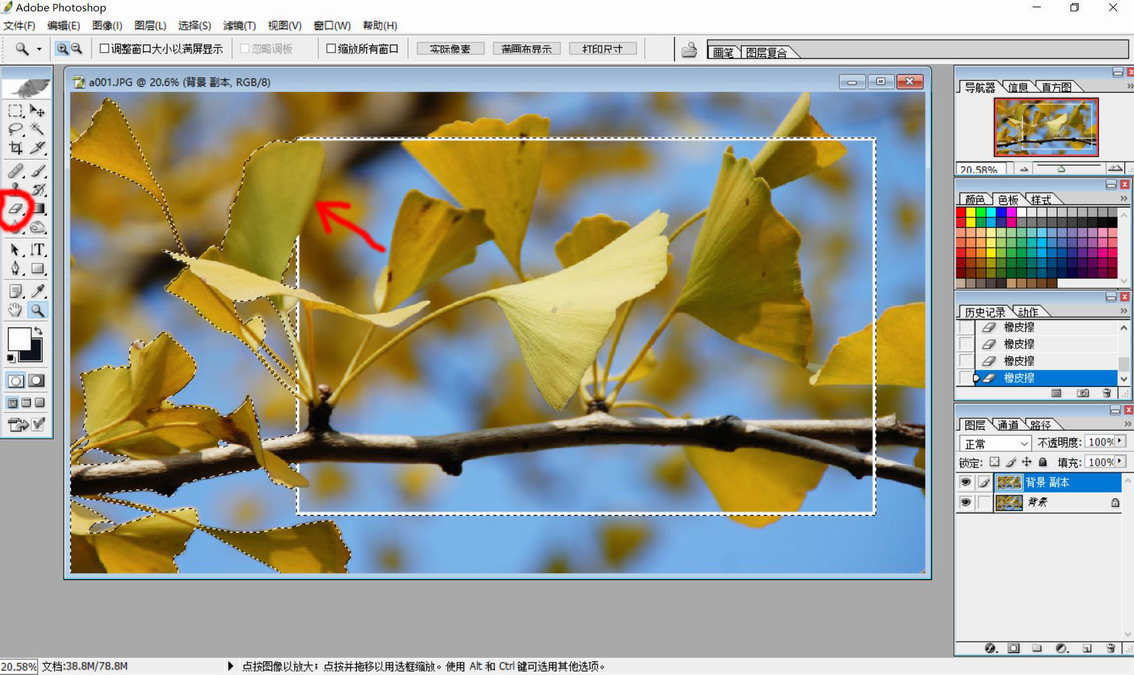This screenshot has width=1134, height=675.
Task: Select the Path Selection arrow tool
Action: [x=15, y=250]
